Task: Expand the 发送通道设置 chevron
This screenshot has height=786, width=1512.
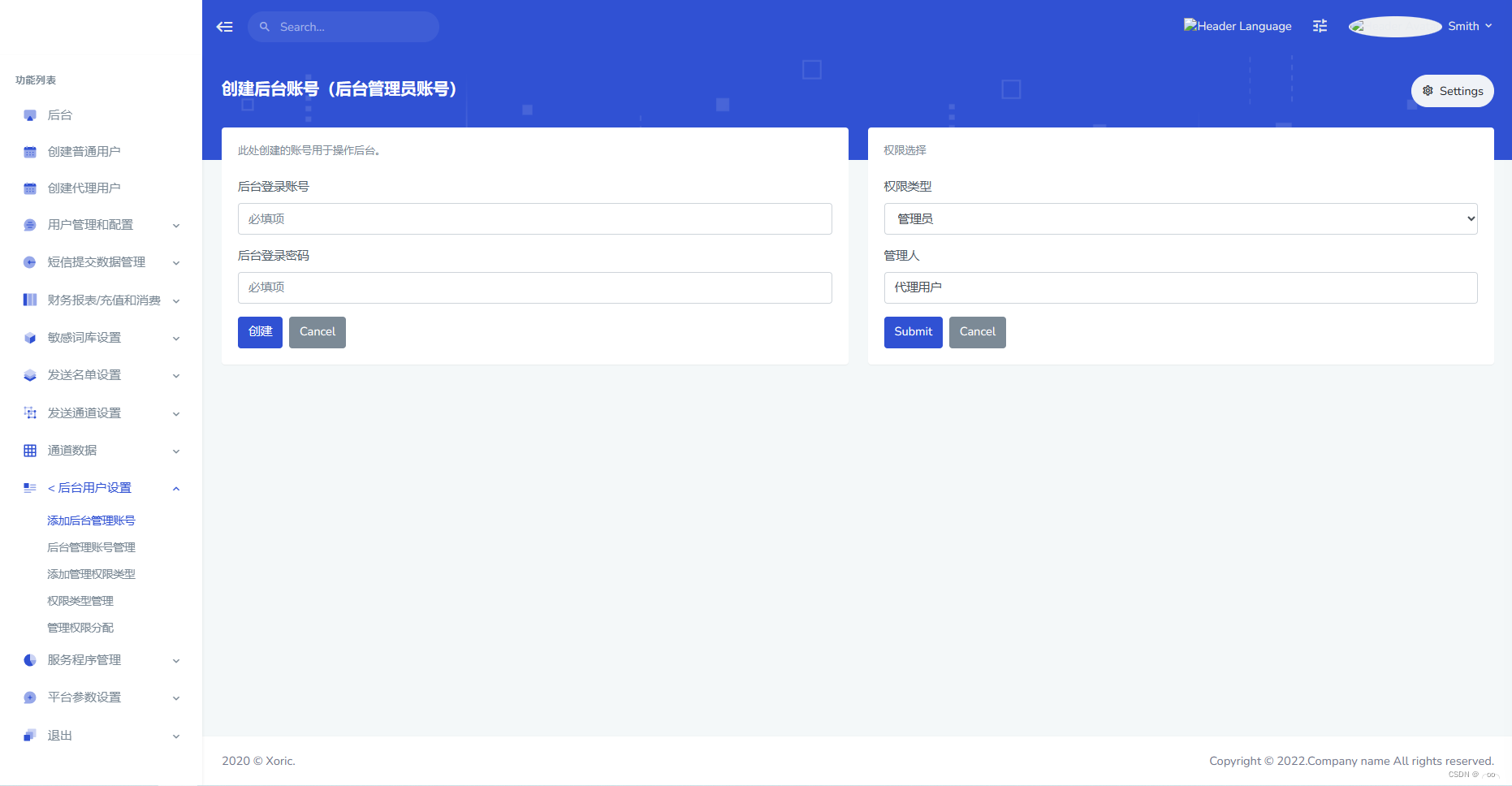Action: click(176, 414)
